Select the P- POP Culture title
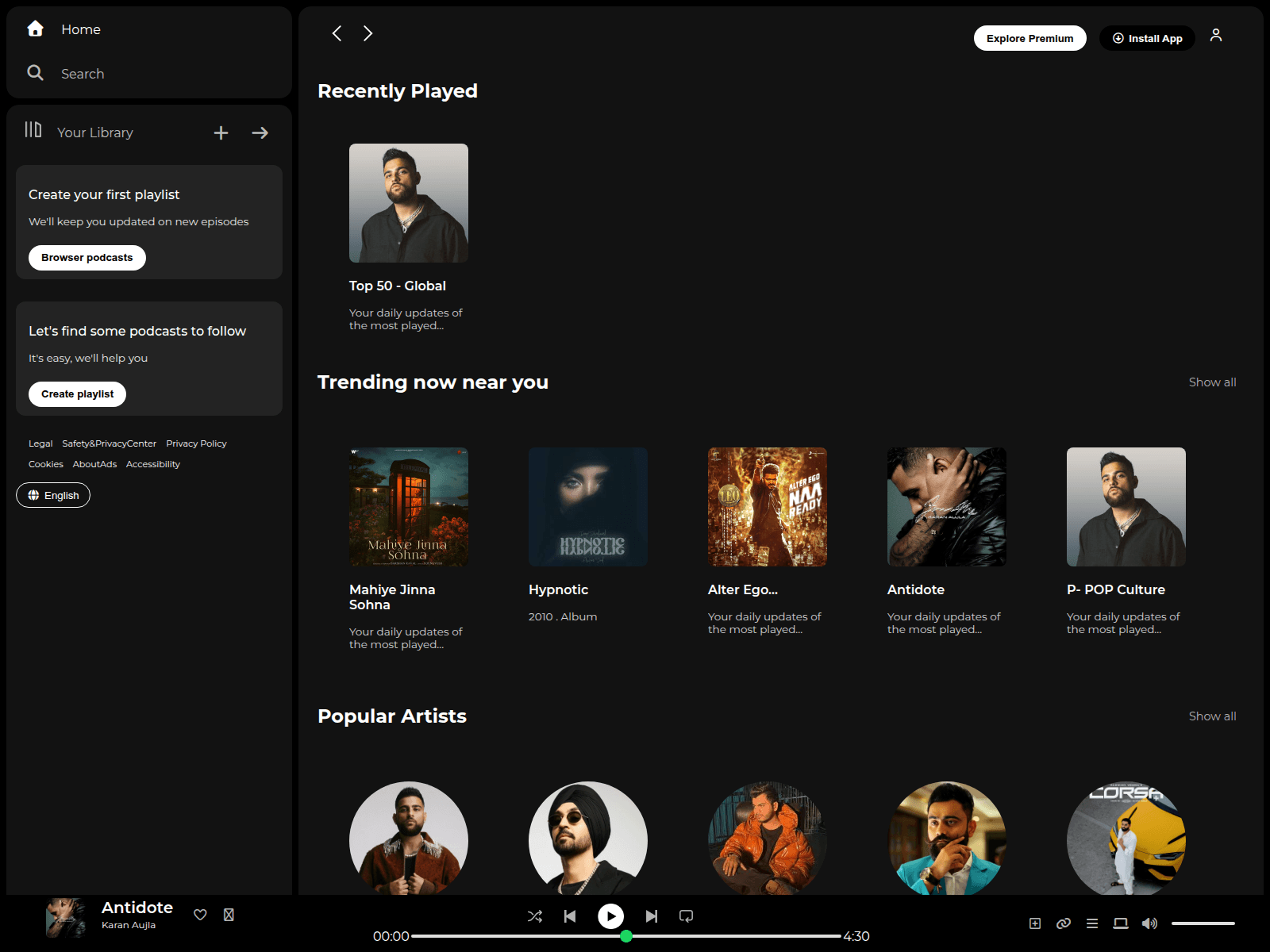The height and width of the screenshot is (952, 1270). point(1116,589)
